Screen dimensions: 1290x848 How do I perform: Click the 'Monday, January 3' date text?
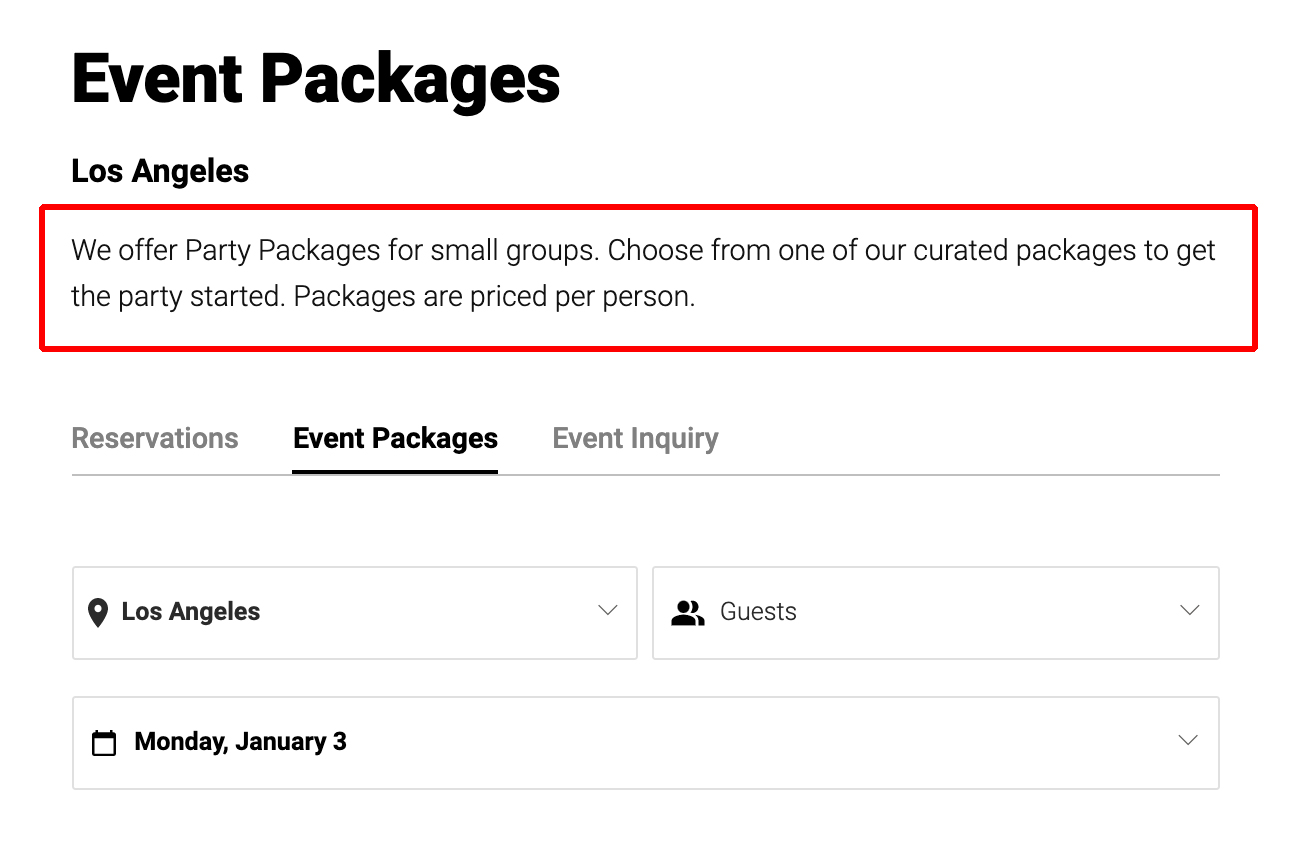(240, 742)
